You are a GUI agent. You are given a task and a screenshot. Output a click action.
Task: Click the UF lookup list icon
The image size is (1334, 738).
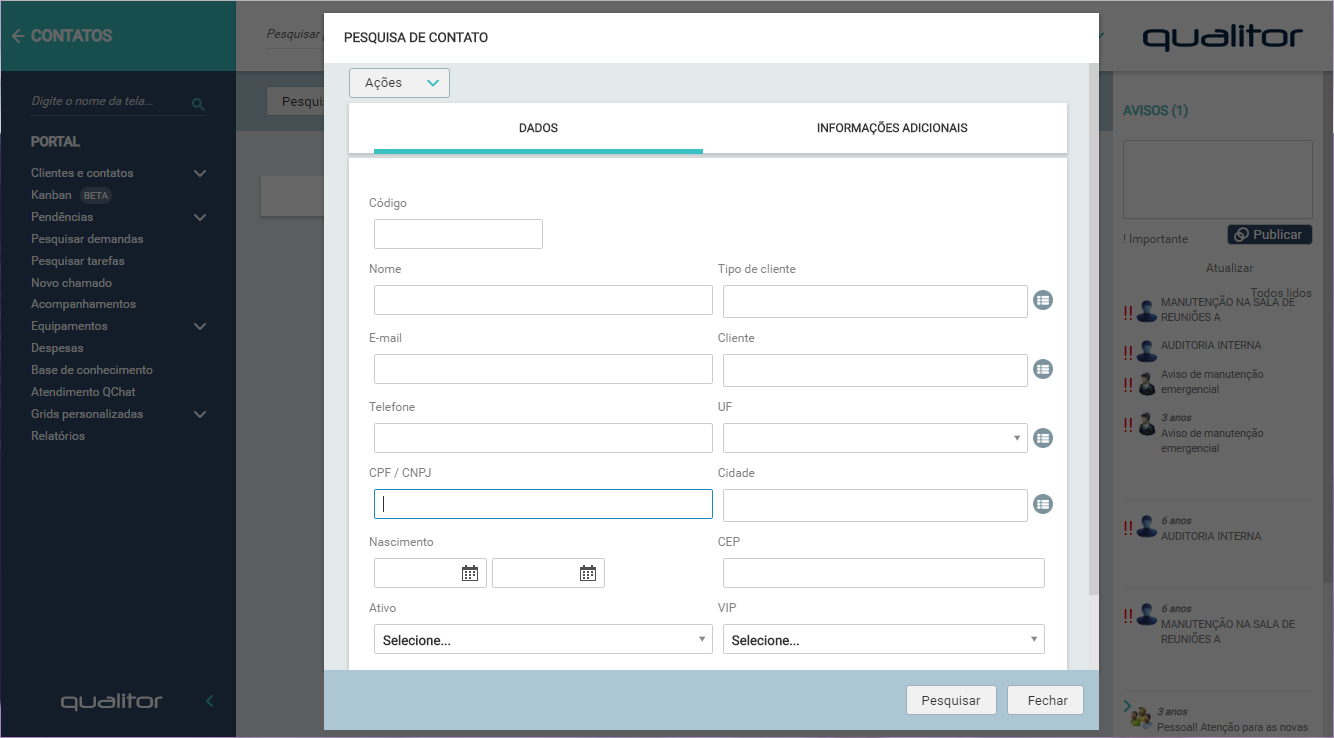1043,438
